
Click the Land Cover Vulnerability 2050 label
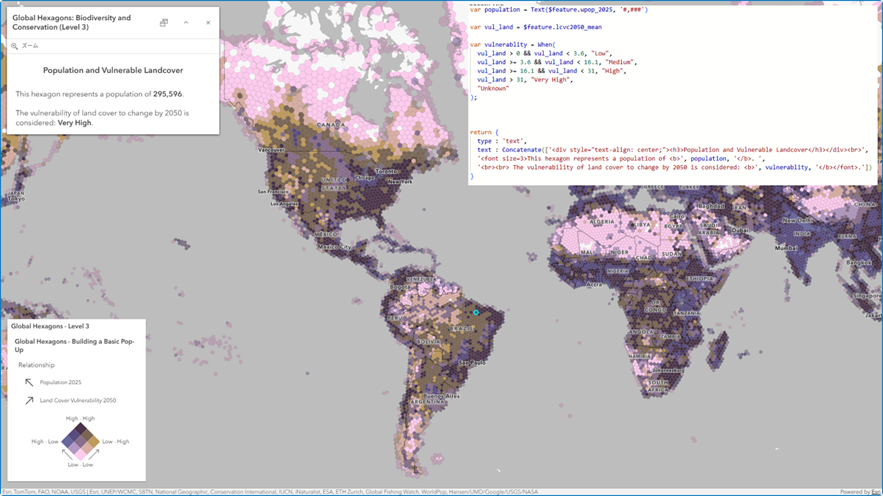[78, 400]
